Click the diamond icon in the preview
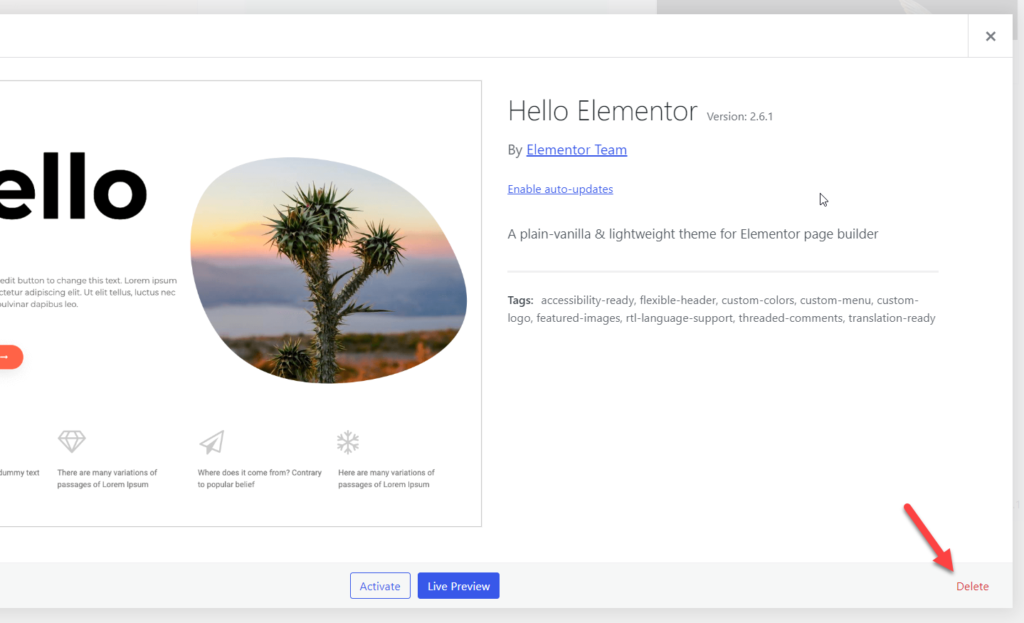1024x623 pixels. point(72,441)
